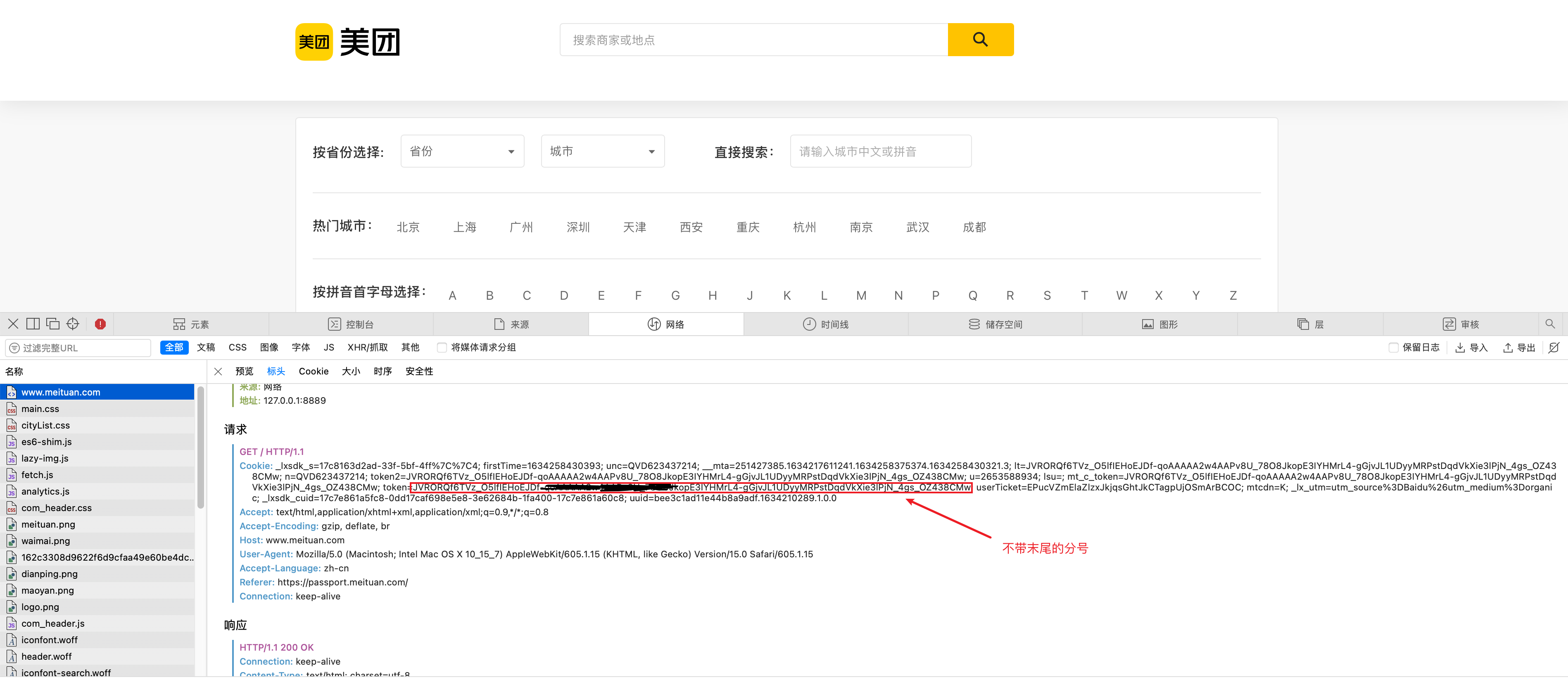Open the 时间线 Timelines tab

(825, 324)
